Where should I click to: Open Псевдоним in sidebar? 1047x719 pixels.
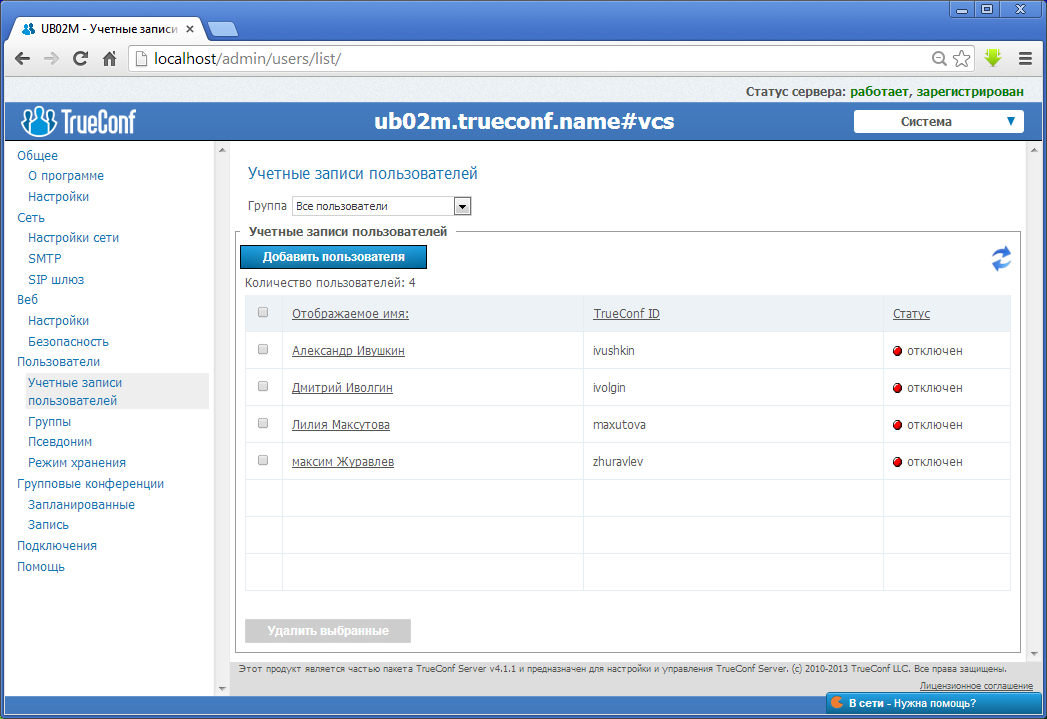(x=60, y=442)
